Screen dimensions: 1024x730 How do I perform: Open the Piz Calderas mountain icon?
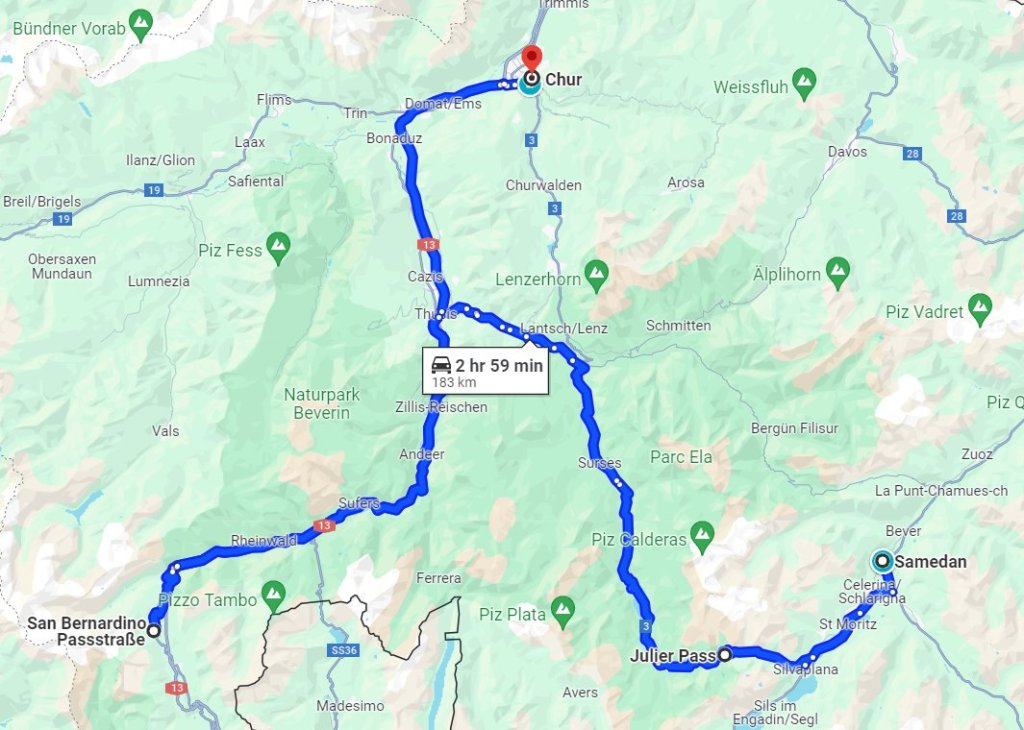point(702,538)
